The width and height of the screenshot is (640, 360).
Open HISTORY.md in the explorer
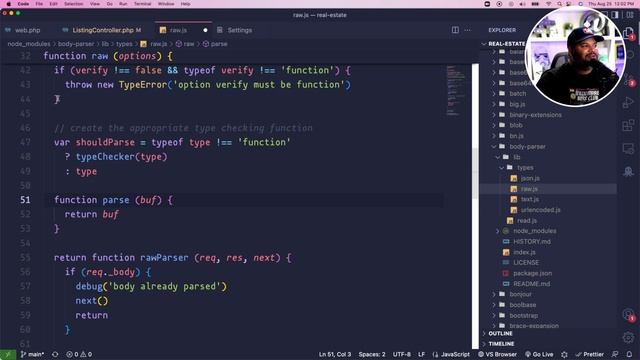click(x=531, y=241)
